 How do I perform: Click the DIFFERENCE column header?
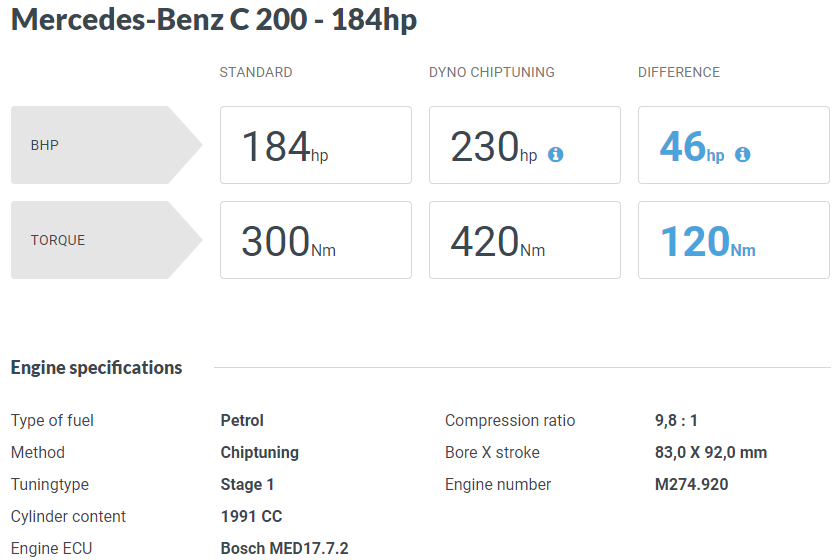coord(679,72)
